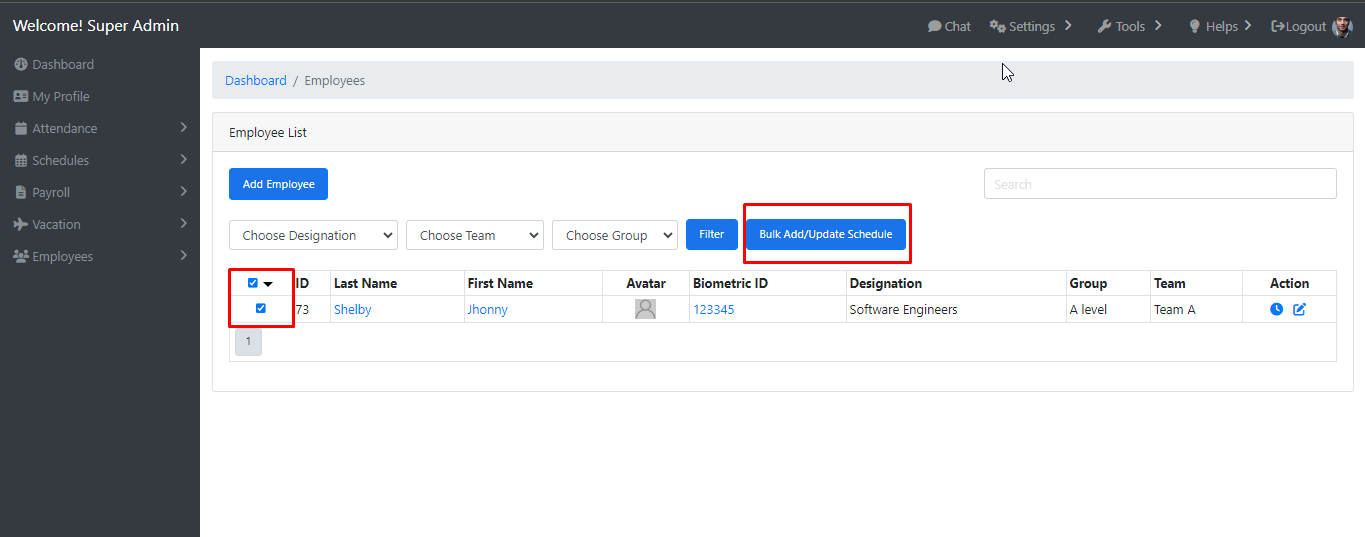Screen dimensions: 1365x537
Task: Expand the Schedules chevron in the sidebar
Action: [184, 160]
